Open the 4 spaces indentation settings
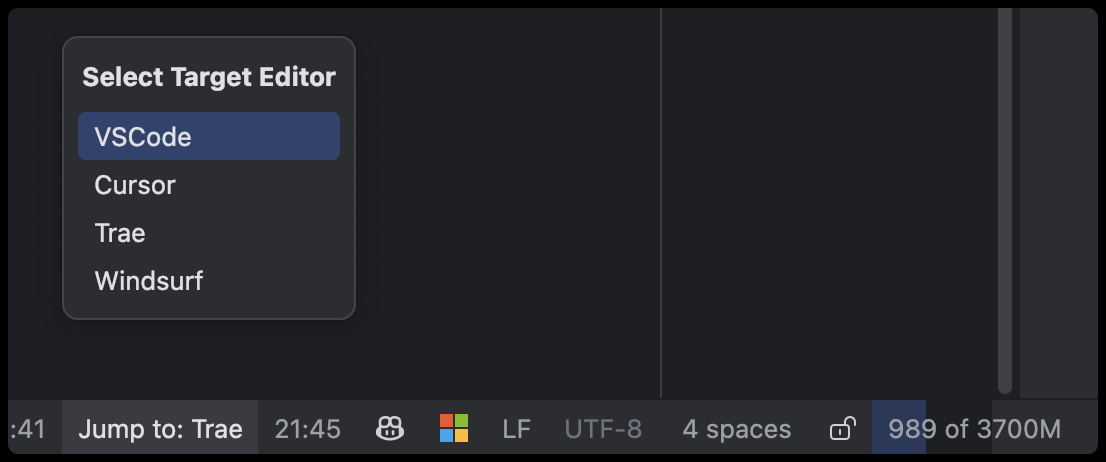 coord(736,429)
